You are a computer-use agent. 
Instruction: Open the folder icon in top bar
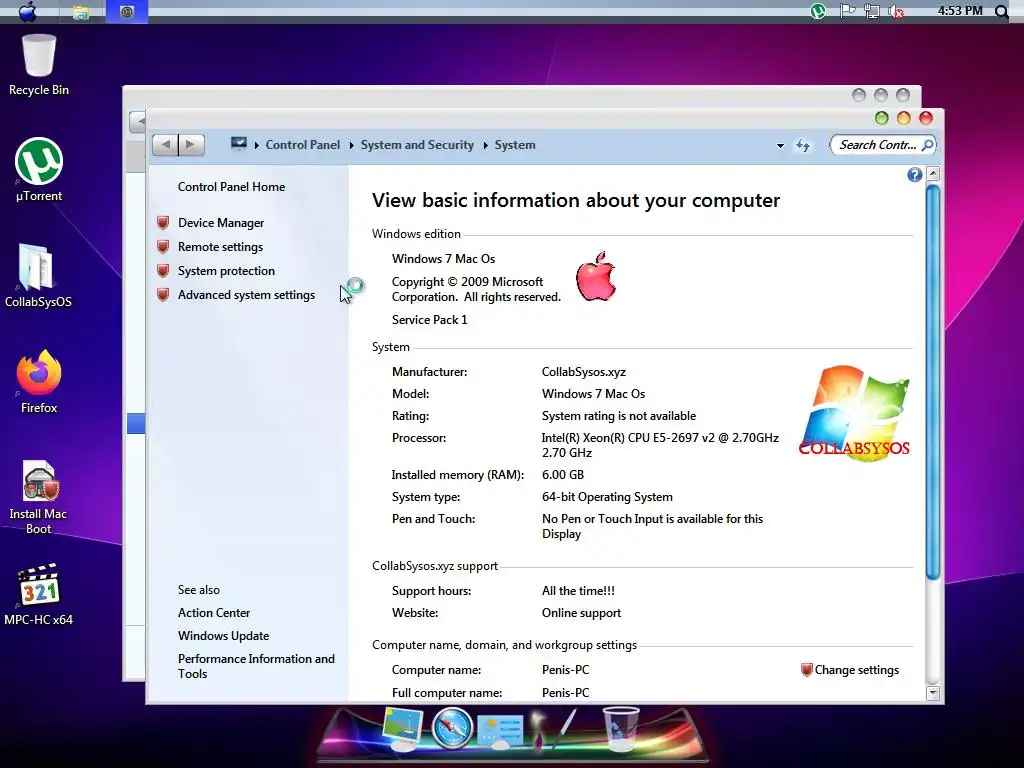coord(81,12)
